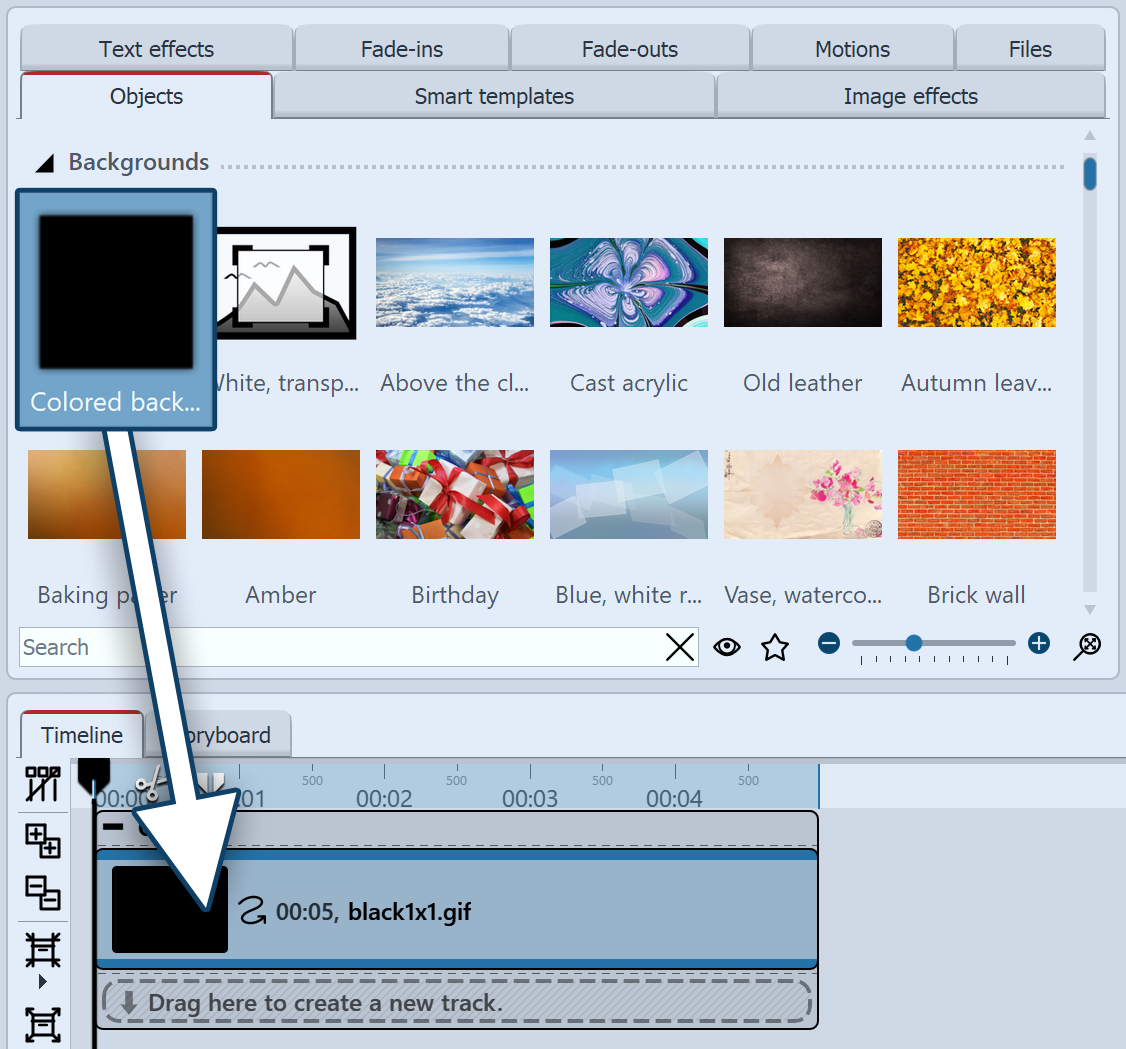1126x1049 pixels.
Task: Click the collapse all tracks icon
Action: [x=42, y=893]
